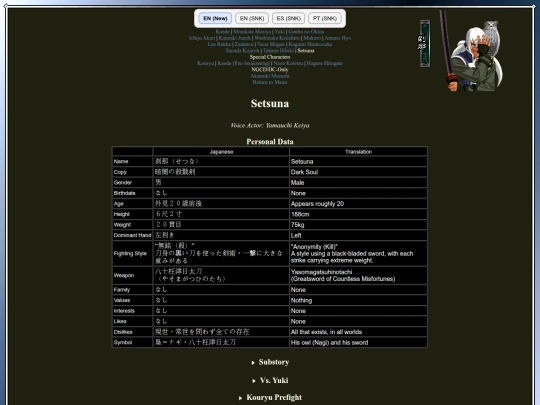Open the Akatsuki Musashi link
Image resolution: width=540 pixels, height=405 pixels.
pos(270,76)
